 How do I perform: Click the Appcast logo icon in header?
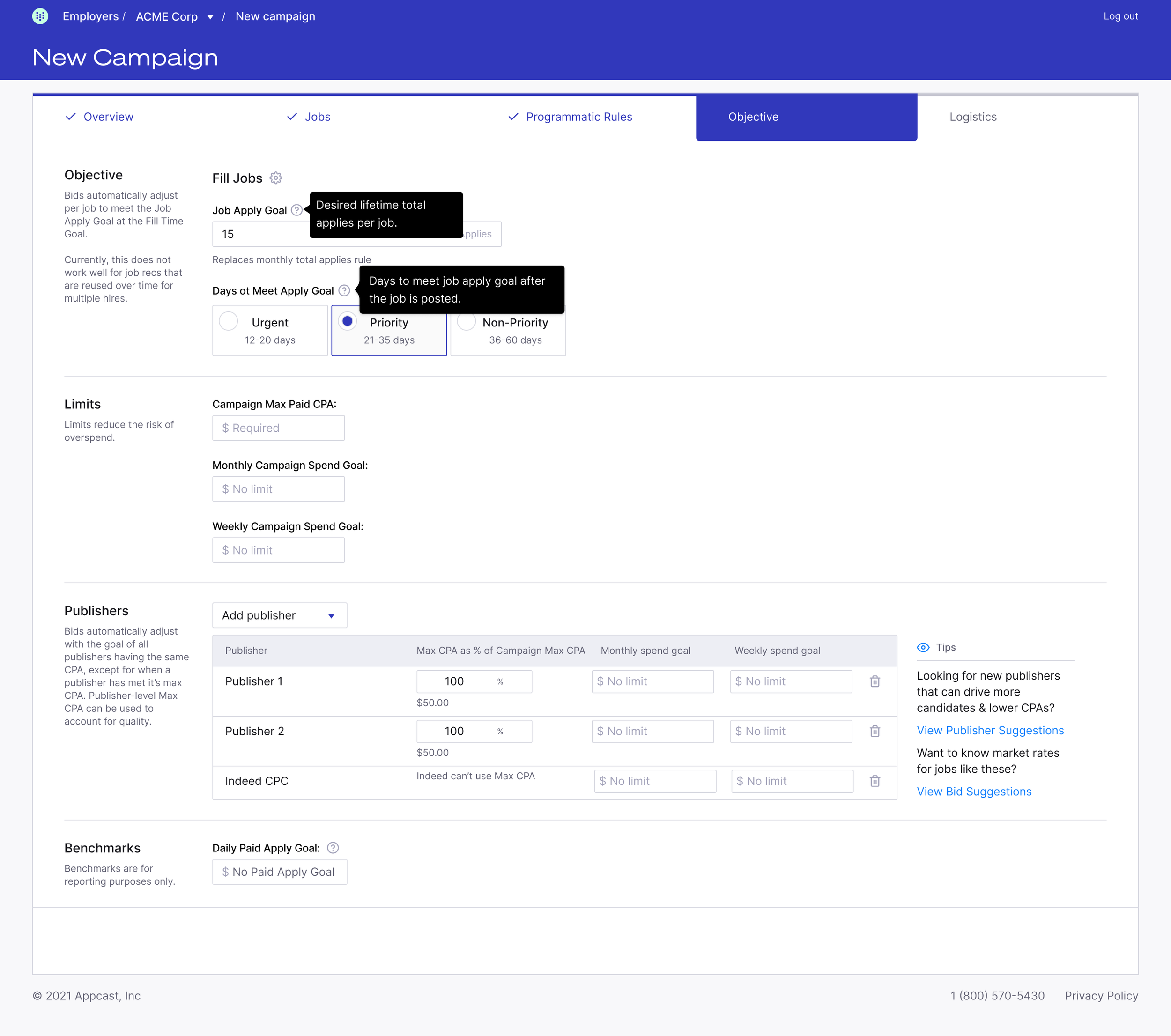pos(40,16)
